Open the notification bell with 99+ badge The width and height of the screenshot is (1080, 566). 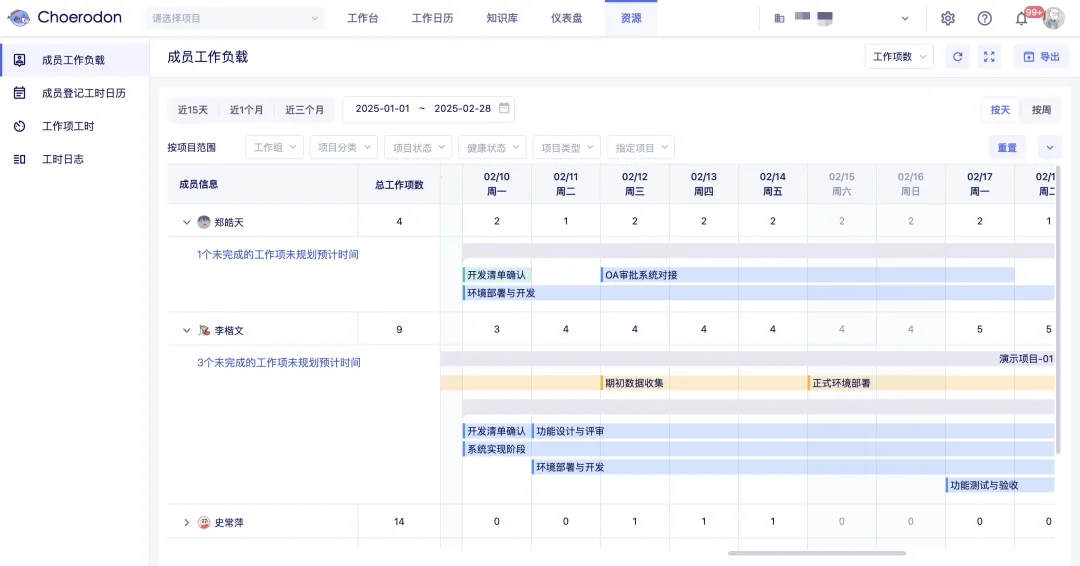tap(1021, 19)
